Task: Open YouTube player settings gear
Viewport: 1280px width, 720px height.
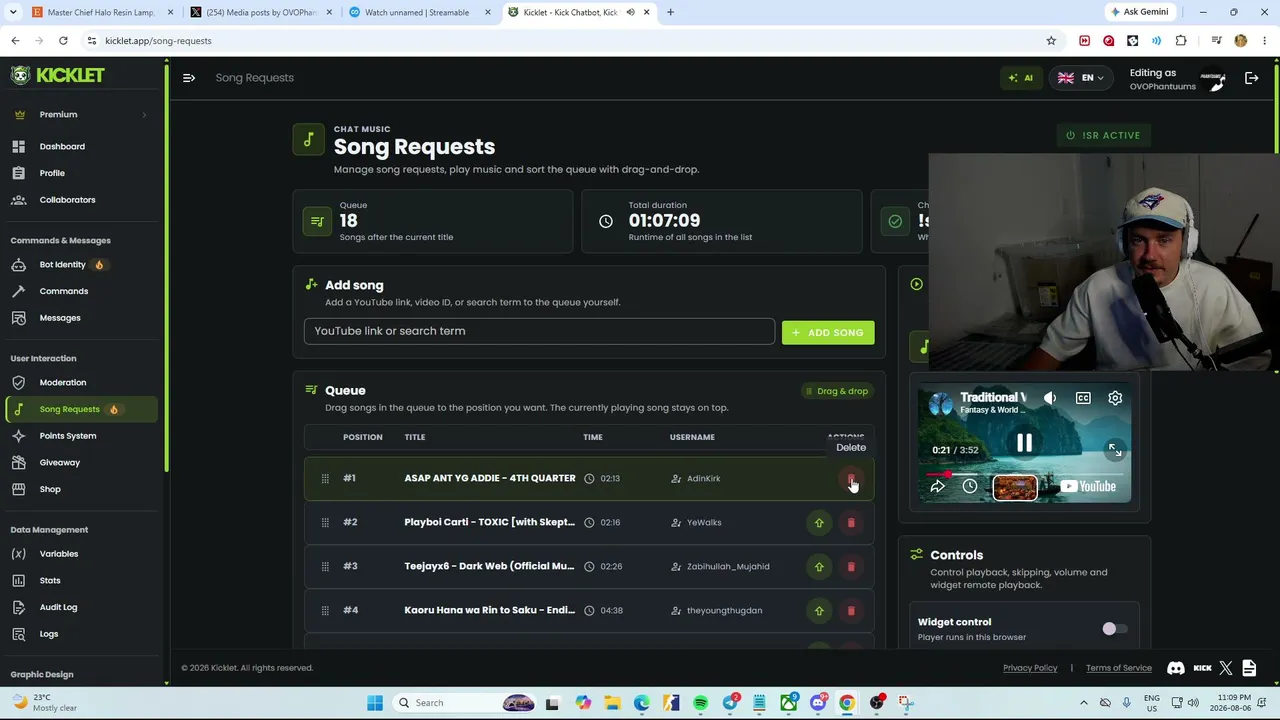Action: pyautogui.click(x=1115, y=398)
